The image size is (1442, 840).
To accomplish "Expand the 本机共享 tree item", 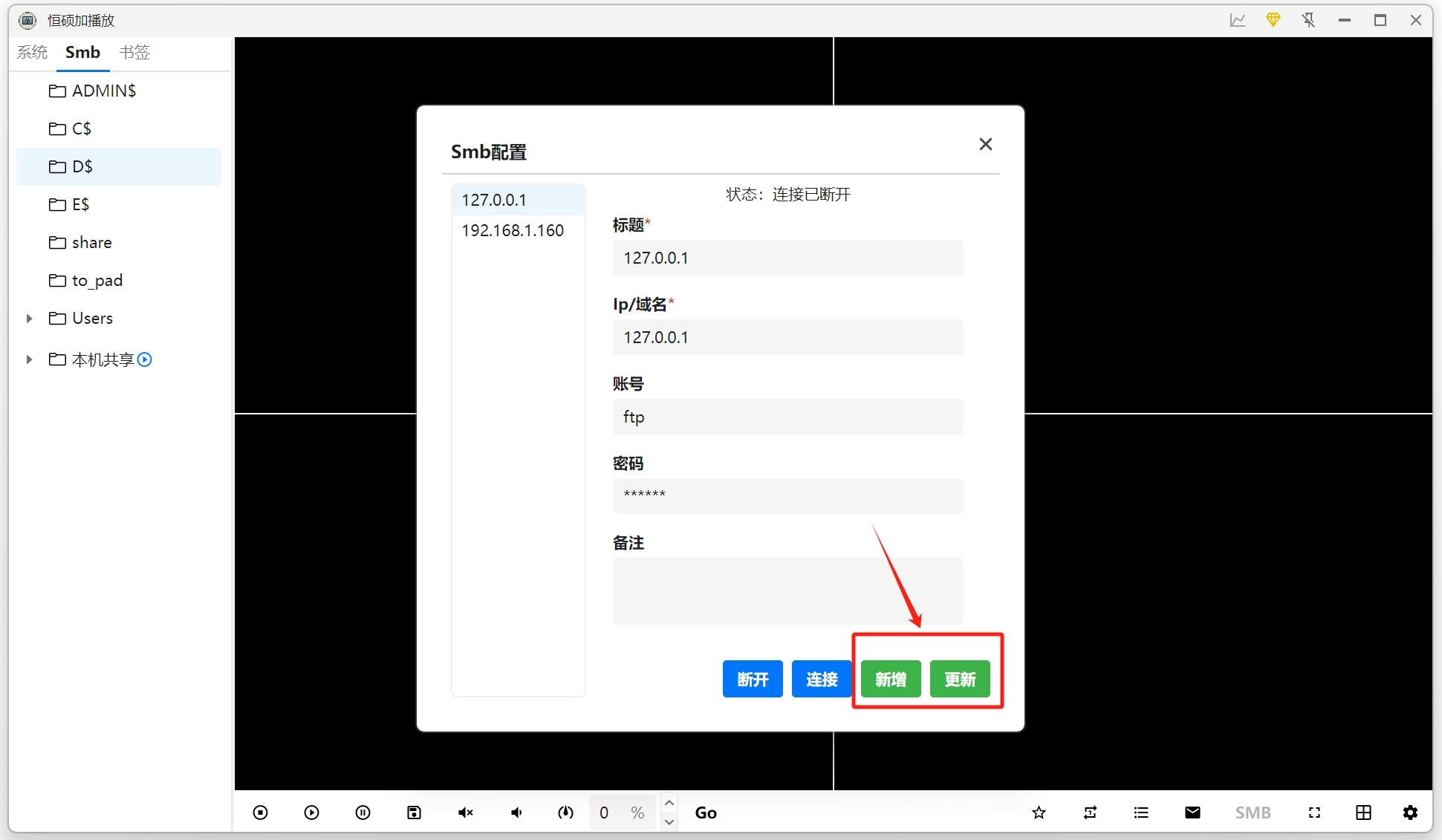I will click(x=29, y=359).
